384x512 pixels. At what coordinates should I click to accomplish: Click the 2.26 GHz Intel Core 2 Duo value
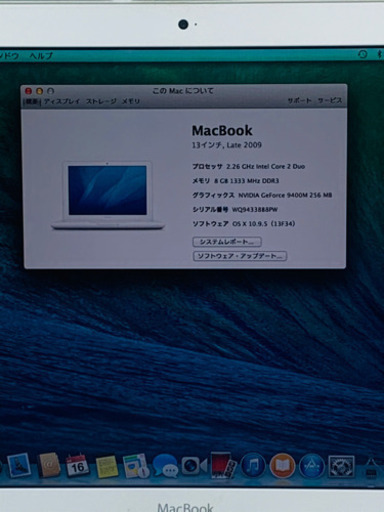266,166
